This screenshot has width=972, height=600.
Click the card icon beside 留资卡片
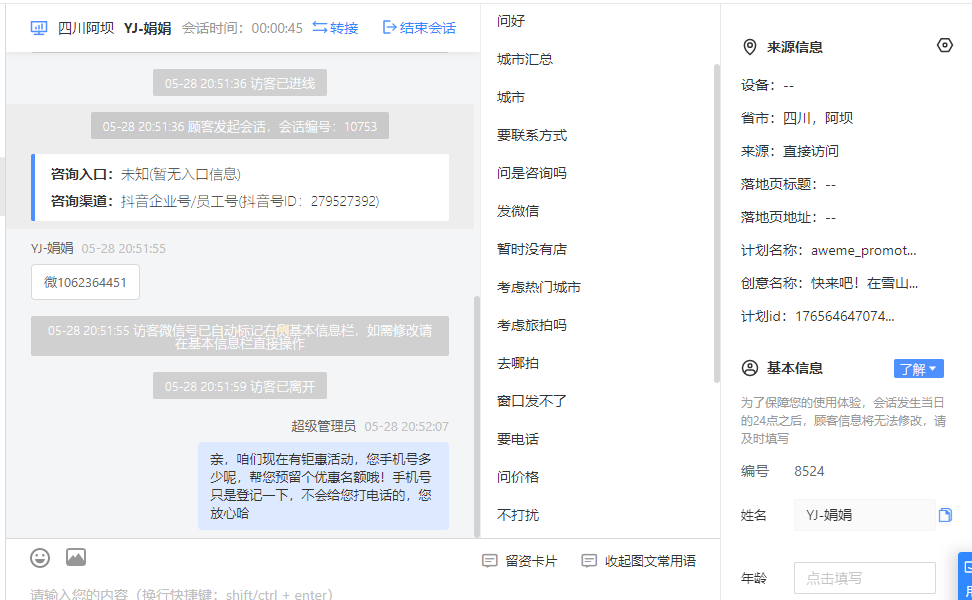pyautogui.click(x=490, y=561)
